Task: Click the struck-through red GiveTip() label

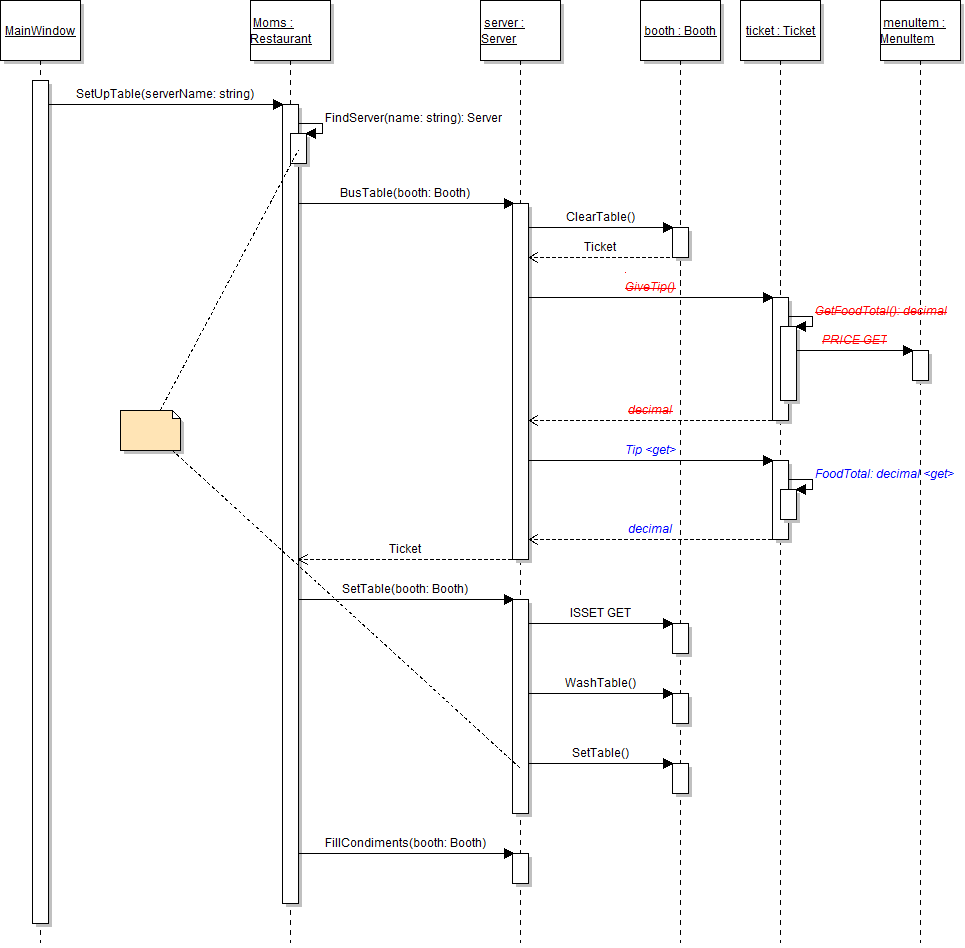Action: click(x=650, y=287)
